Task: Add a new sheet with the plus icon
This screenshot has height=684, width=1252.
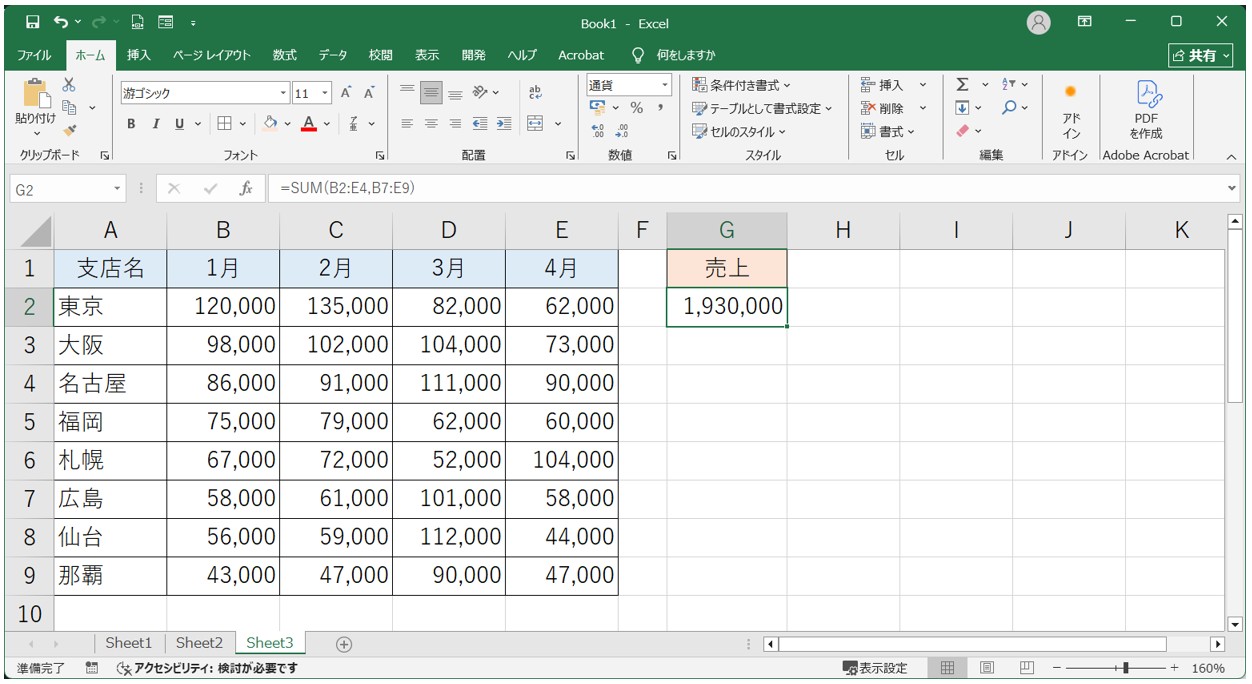Action: coord(344,644)
